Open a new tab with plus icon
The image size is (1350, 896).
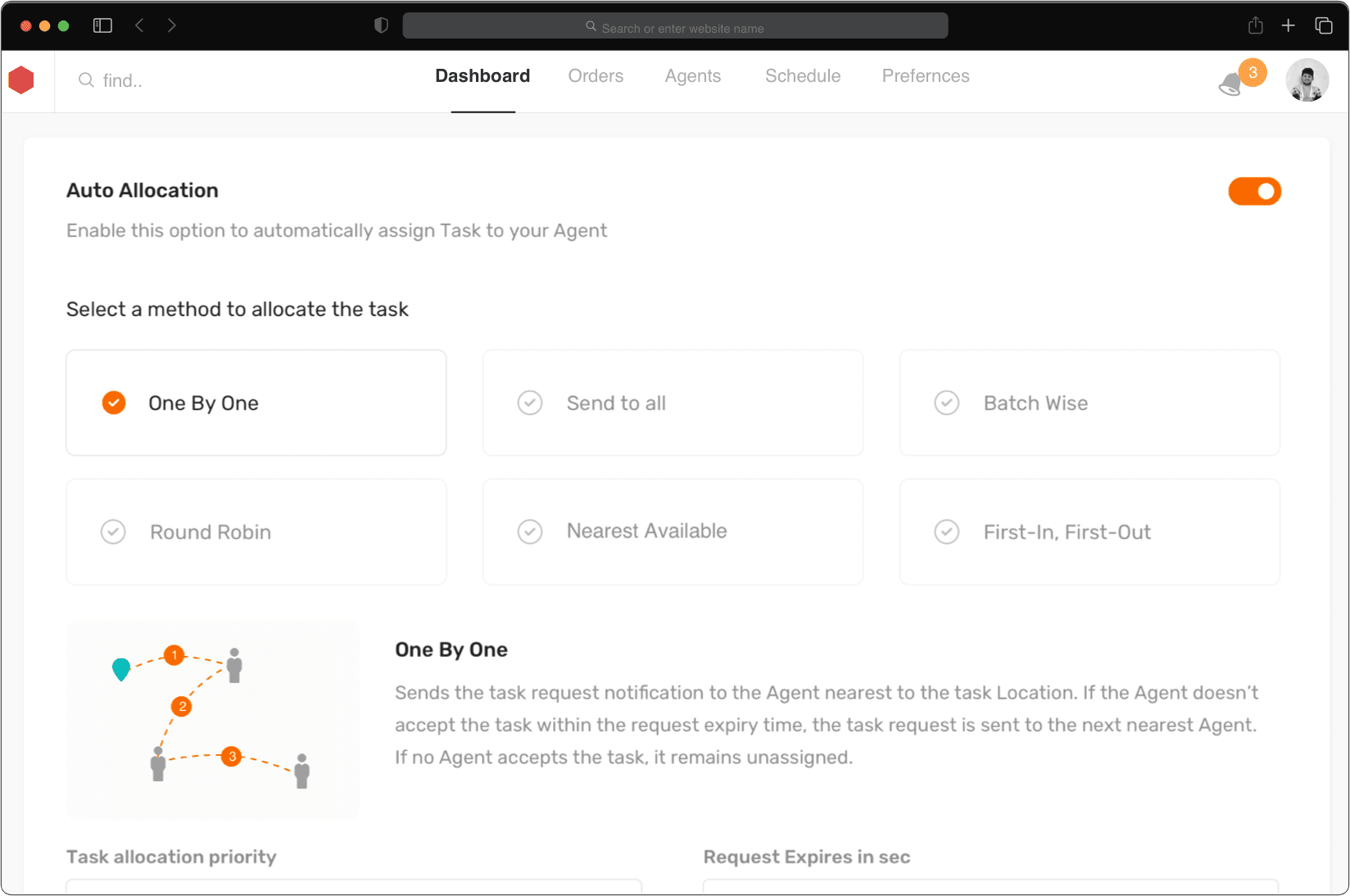coord(1288,25)
